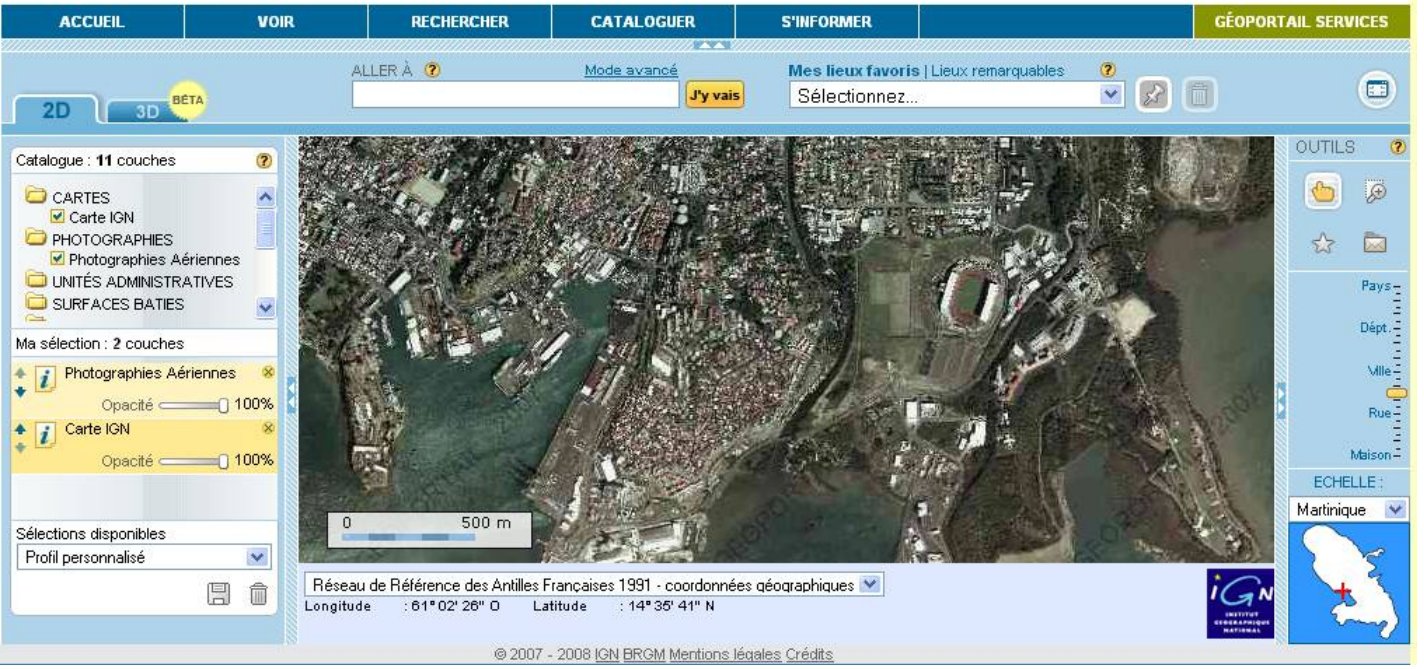Save the layer selection with floppy icon
This screenshot has width=1424, height=669.
tap(217, 594)
